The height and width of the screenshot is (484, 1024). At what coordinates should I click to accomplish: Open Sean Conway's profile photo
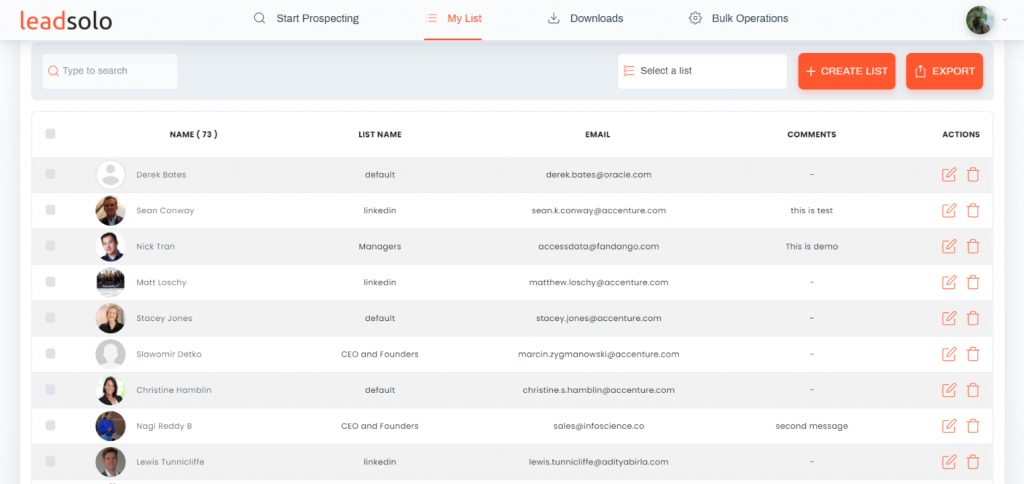110,210
